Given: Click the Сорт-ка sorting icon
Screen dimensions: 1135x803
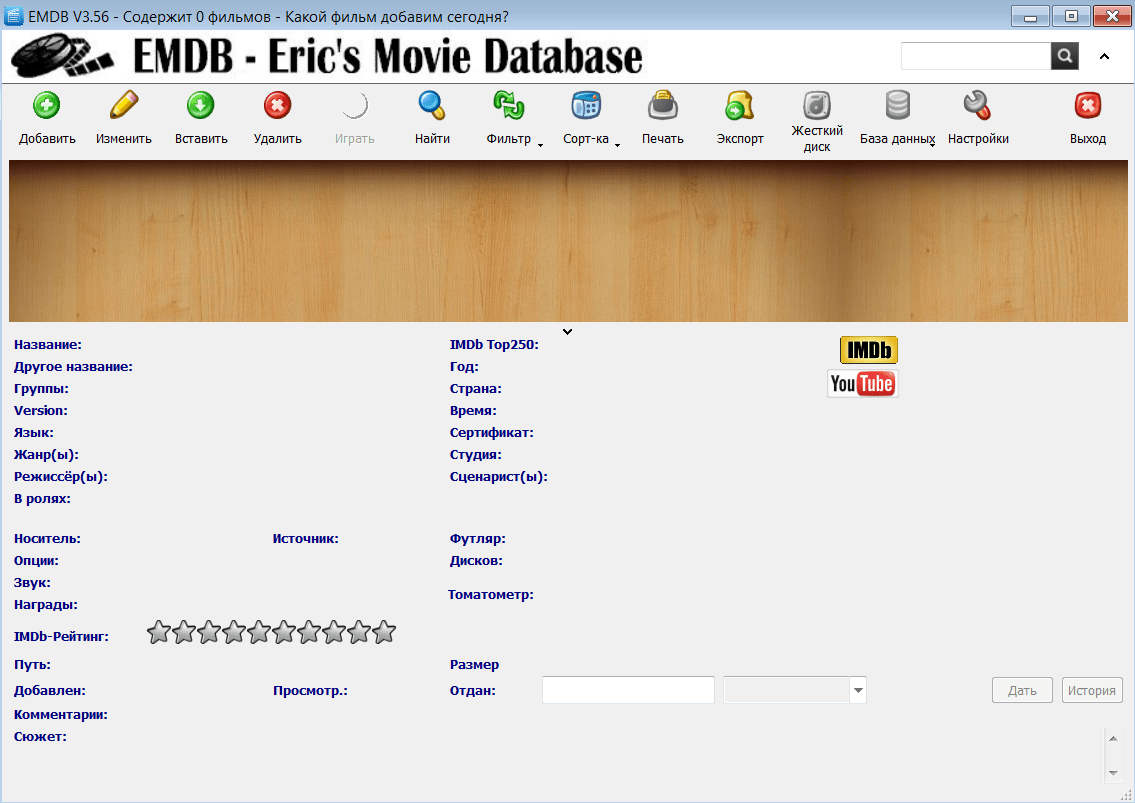Looking at the screenshot, I should [586, 106].
